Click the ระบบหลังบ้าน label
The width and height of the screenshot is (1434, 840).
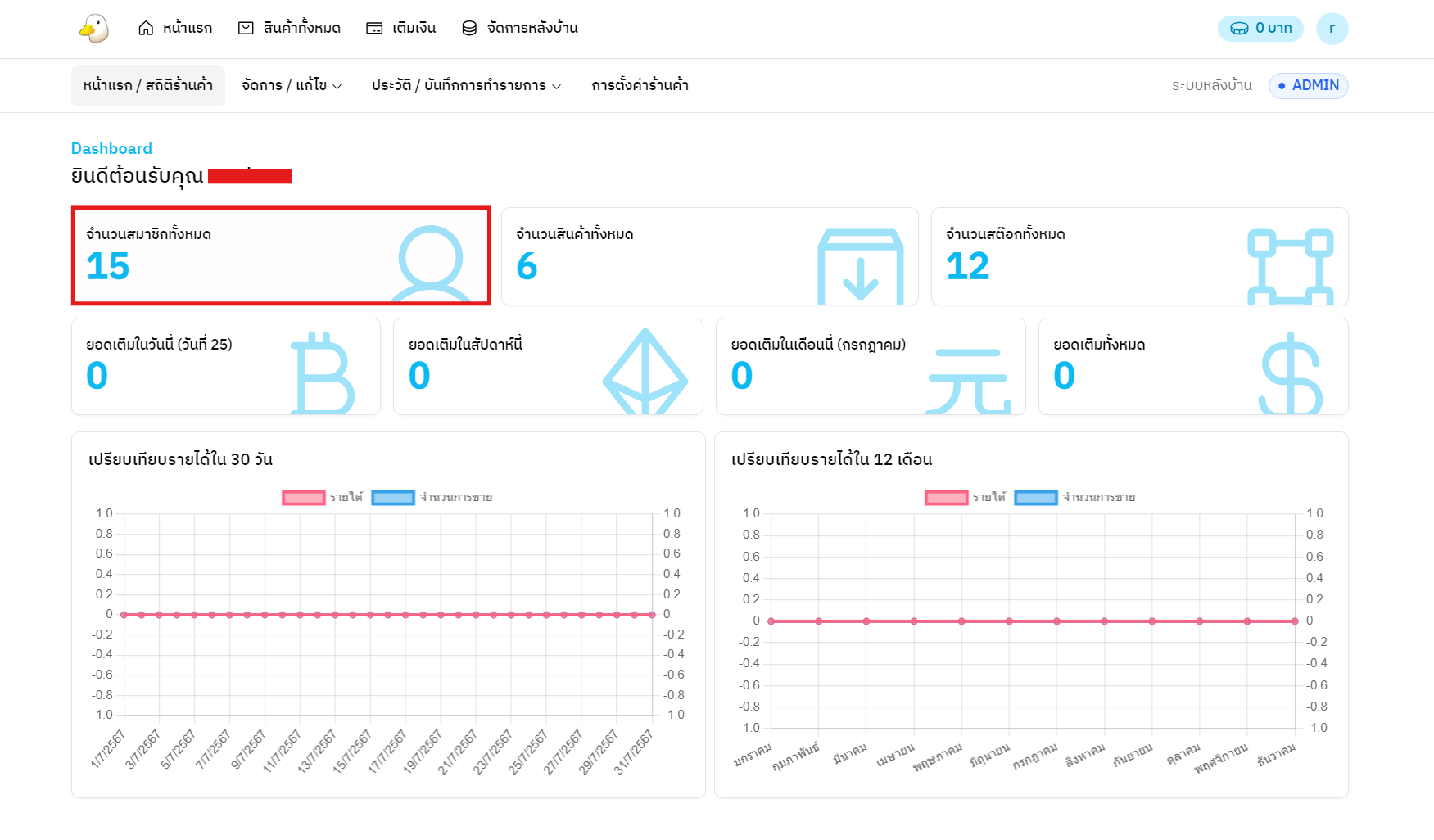tap(1212, 86)
